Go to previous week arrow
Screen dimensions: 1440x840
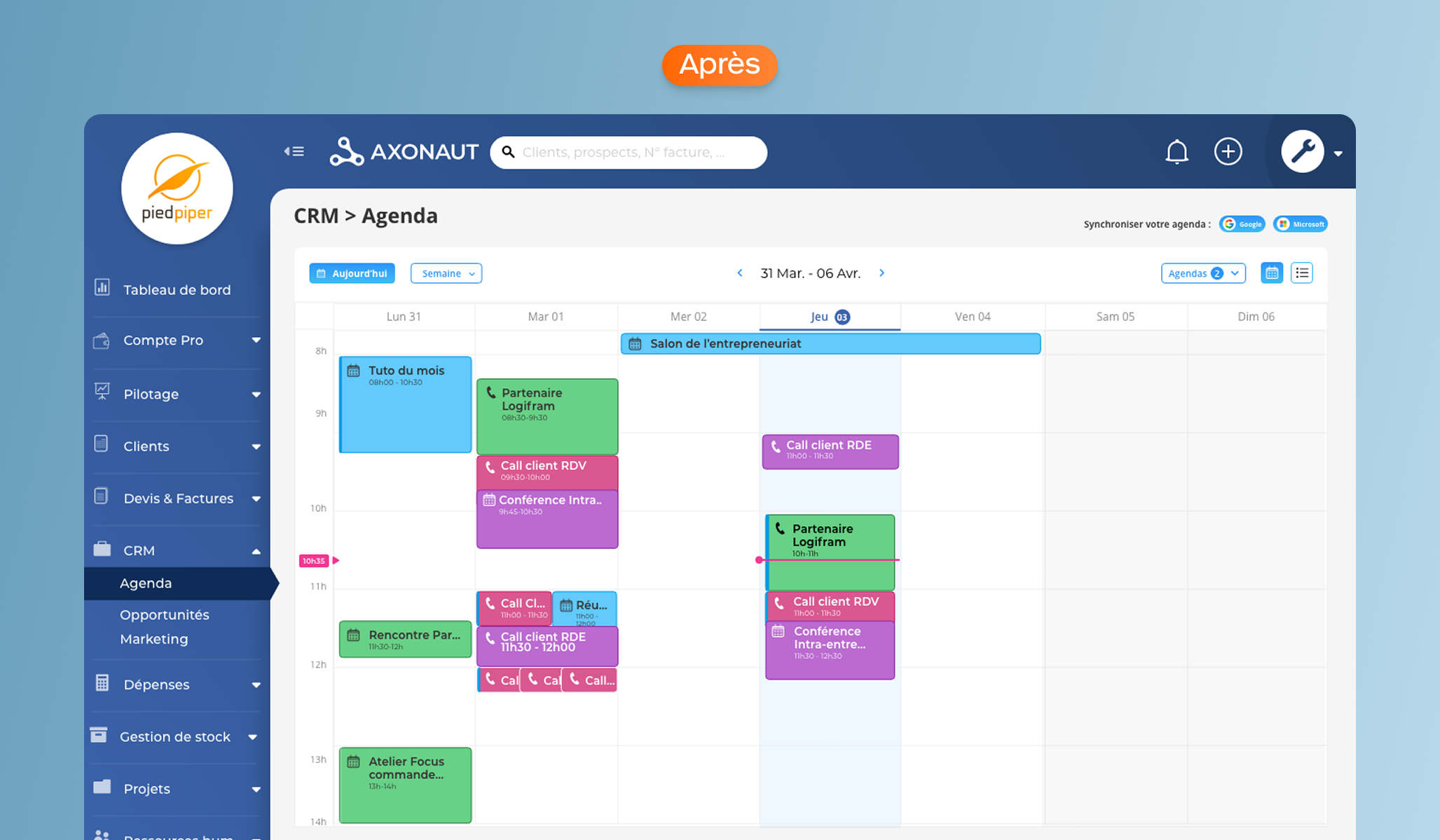point(740,273)
